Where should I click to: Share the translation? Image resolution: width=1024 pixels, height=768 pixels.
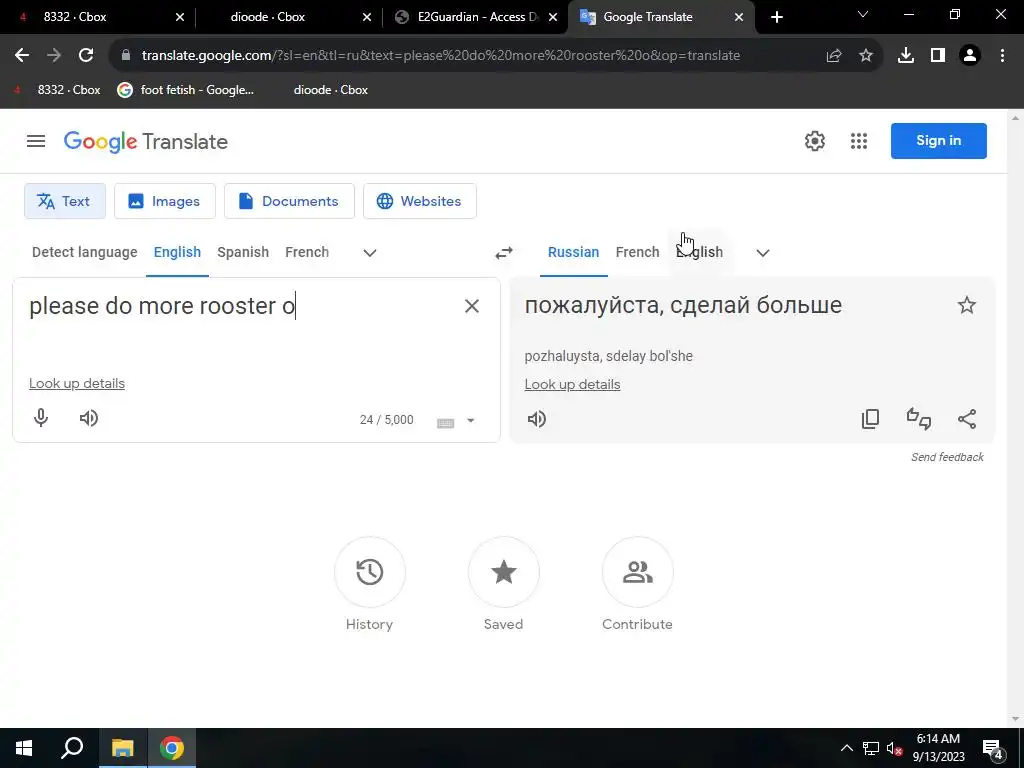(967, 419)
